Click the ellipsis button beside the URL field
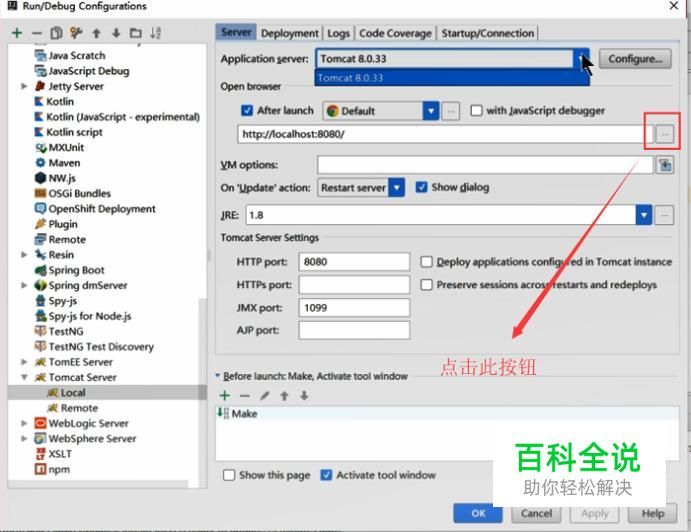 [665, 134]
